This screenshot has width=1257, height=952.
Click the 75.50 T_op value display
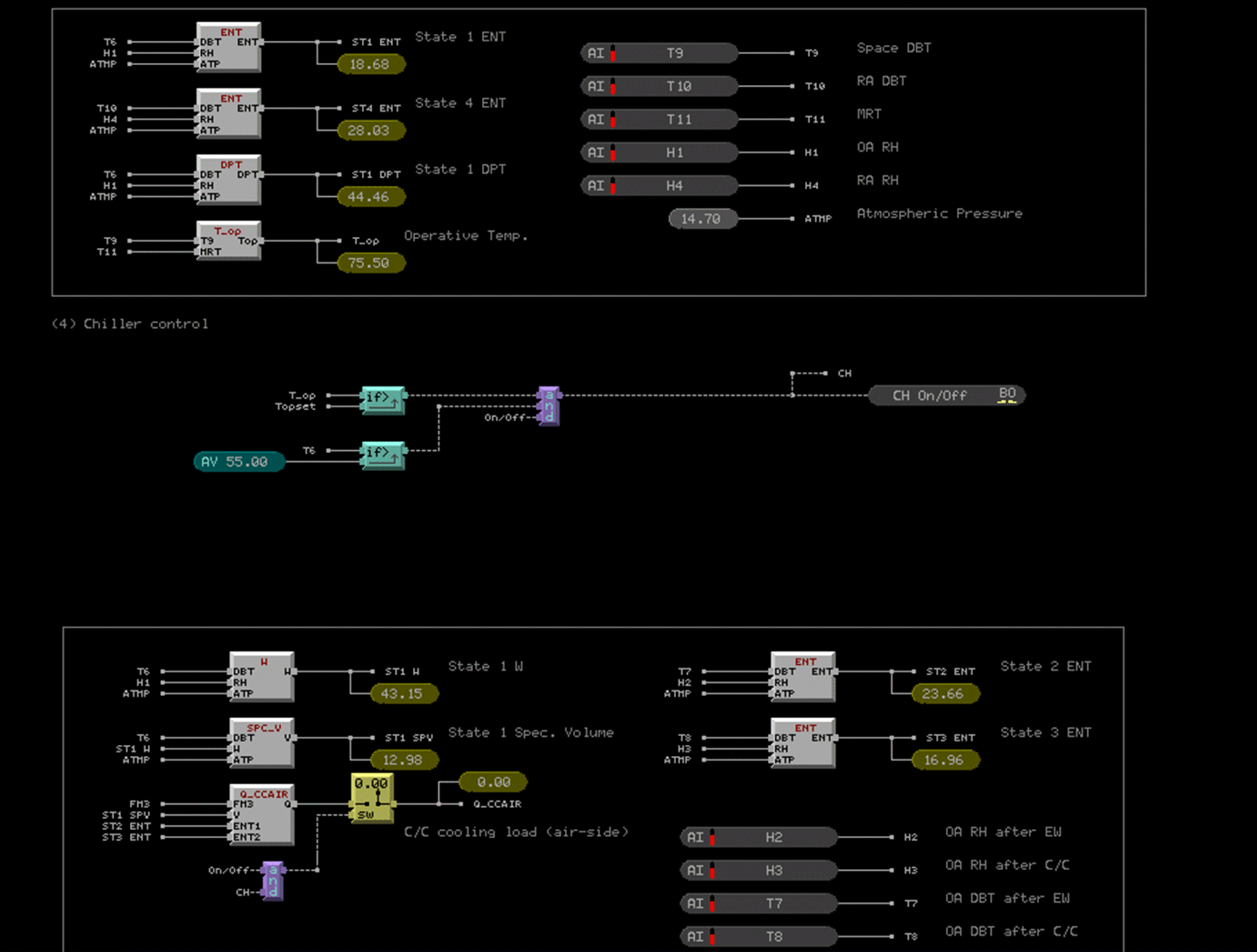[x=371, y=263]
